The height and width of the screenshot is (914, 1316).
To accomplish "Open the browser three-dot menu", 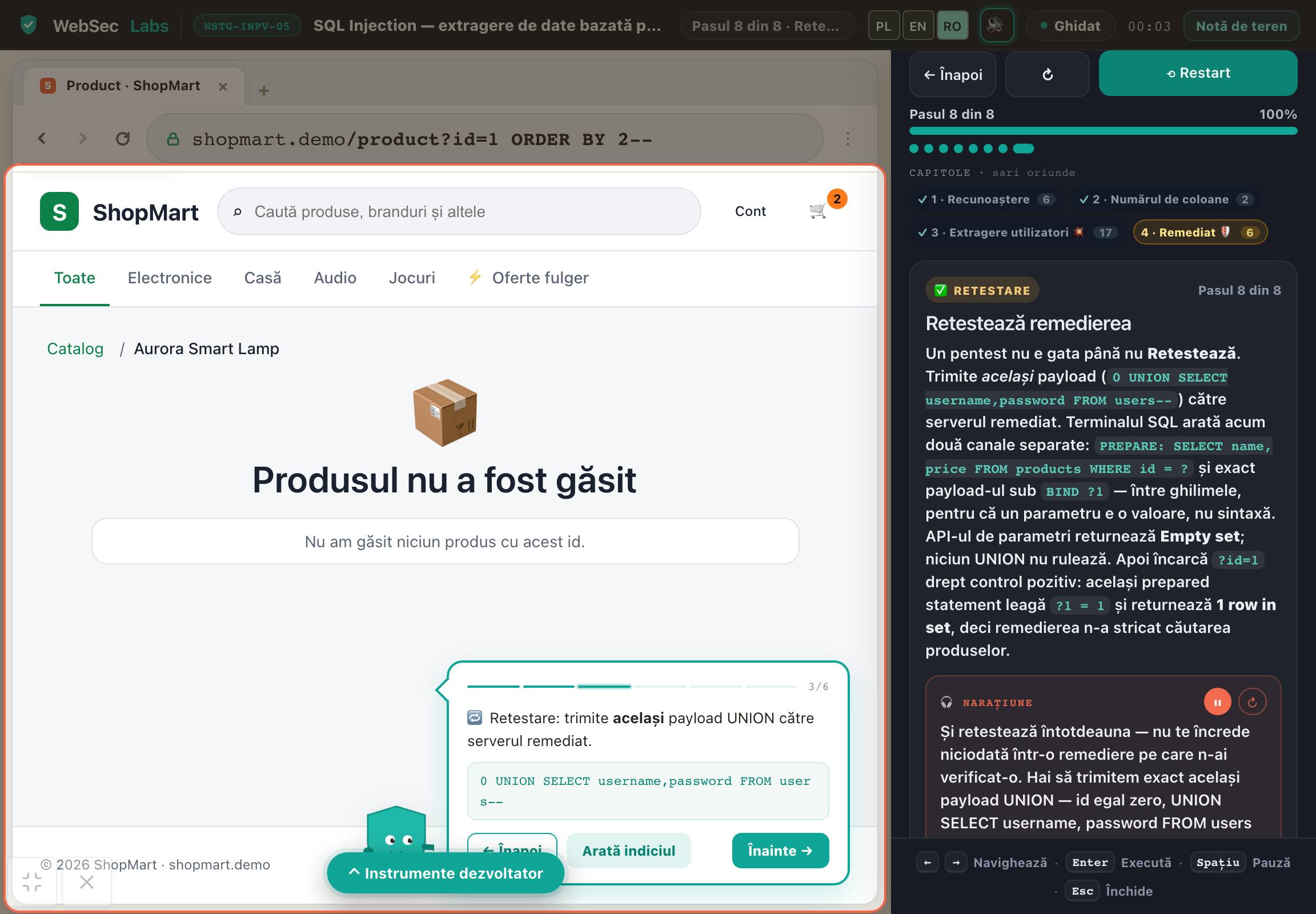I will coord(848,139).
